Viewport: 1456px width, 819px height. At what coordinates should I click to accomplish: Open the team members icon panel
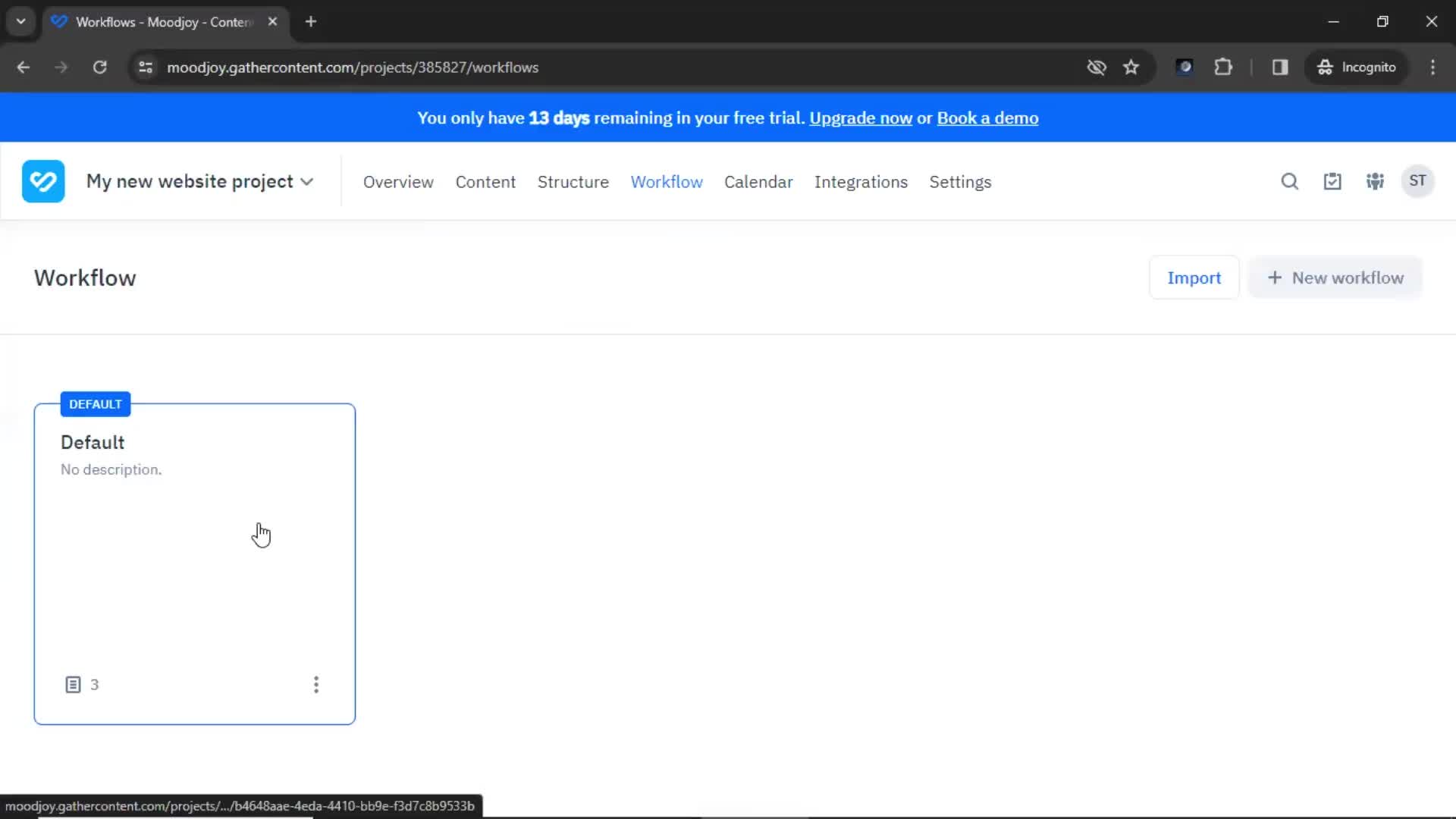1374,181
